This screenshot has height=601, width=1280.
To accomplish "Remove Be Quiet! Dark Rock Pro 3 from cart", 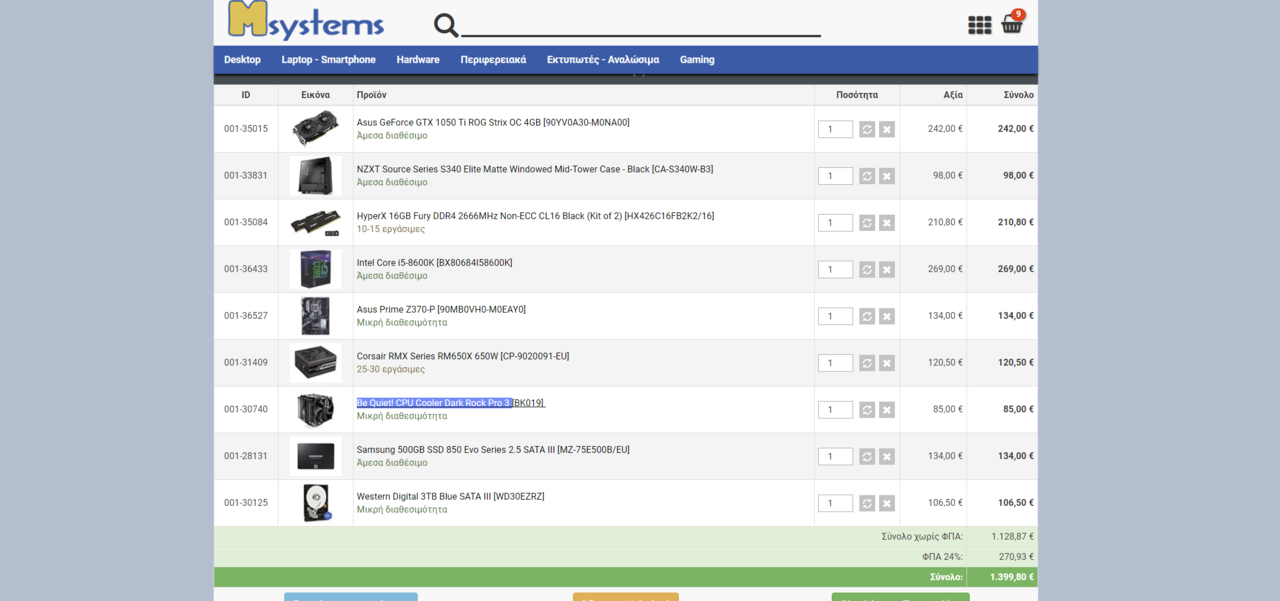I will coord(887,410).
